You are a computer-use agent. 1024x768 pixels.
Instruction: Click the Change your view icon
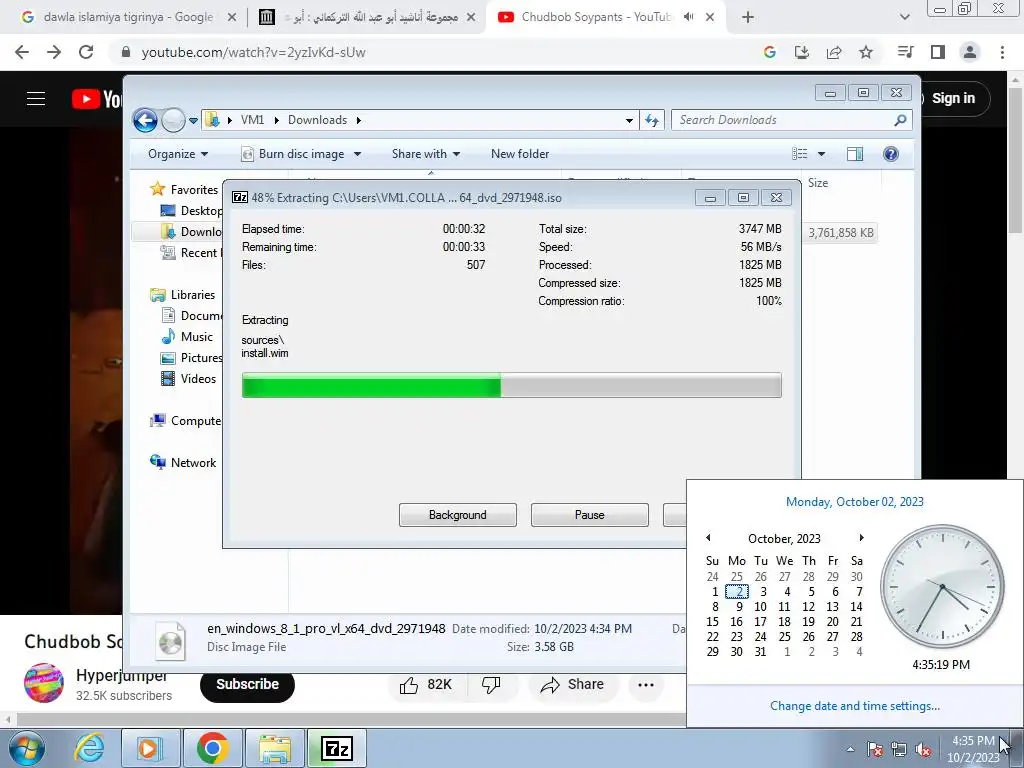coord(800,154)
